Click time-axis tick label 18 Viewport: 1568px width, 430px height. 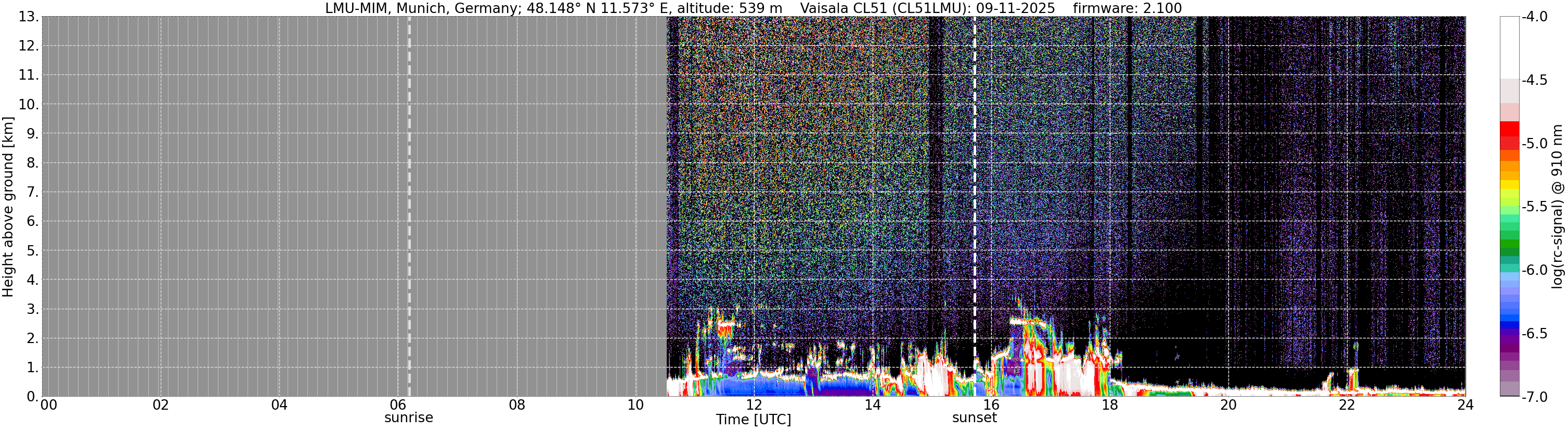tap(1110, 405)
